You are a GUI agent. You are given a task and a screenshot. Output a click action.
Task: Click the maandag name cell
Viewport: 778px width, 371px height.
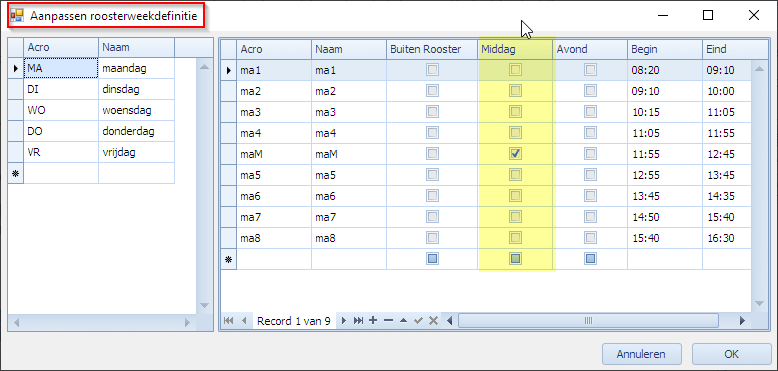click(136, 68)
